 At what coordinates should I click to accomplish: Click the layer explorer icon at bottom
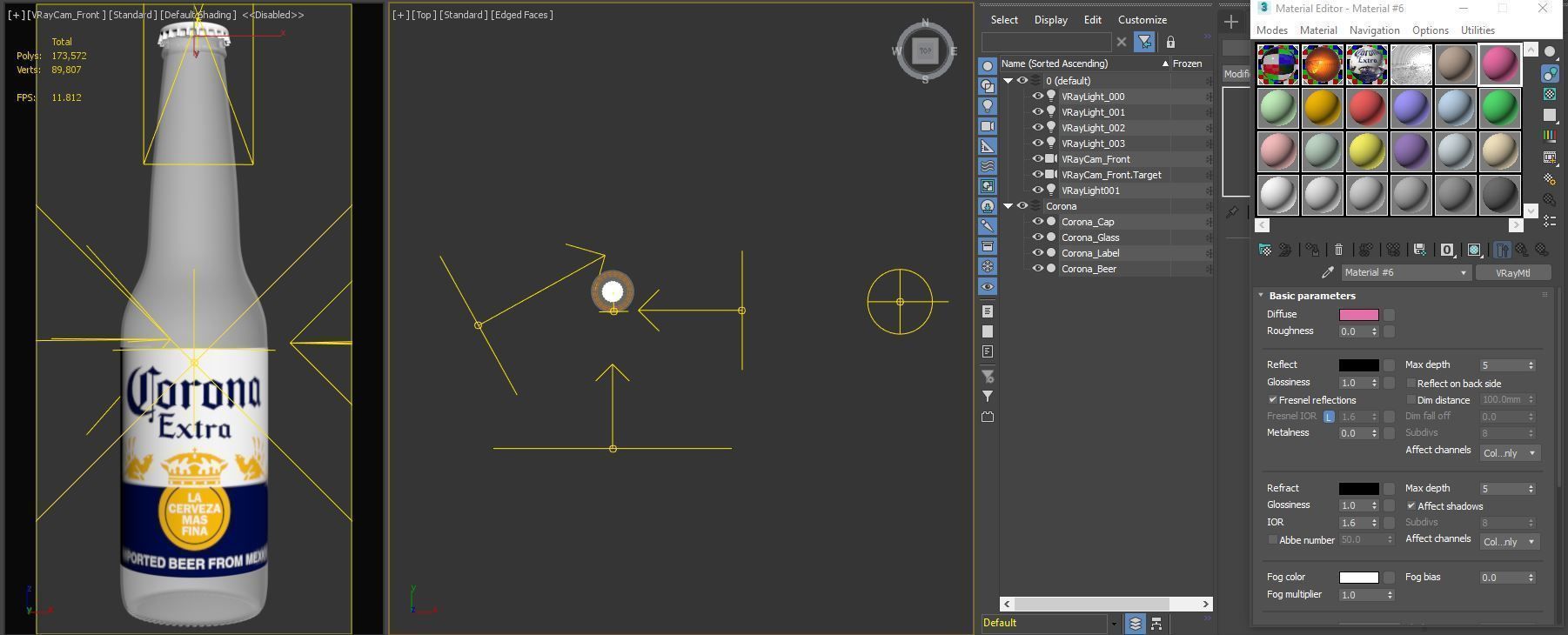coord(1135,624)
